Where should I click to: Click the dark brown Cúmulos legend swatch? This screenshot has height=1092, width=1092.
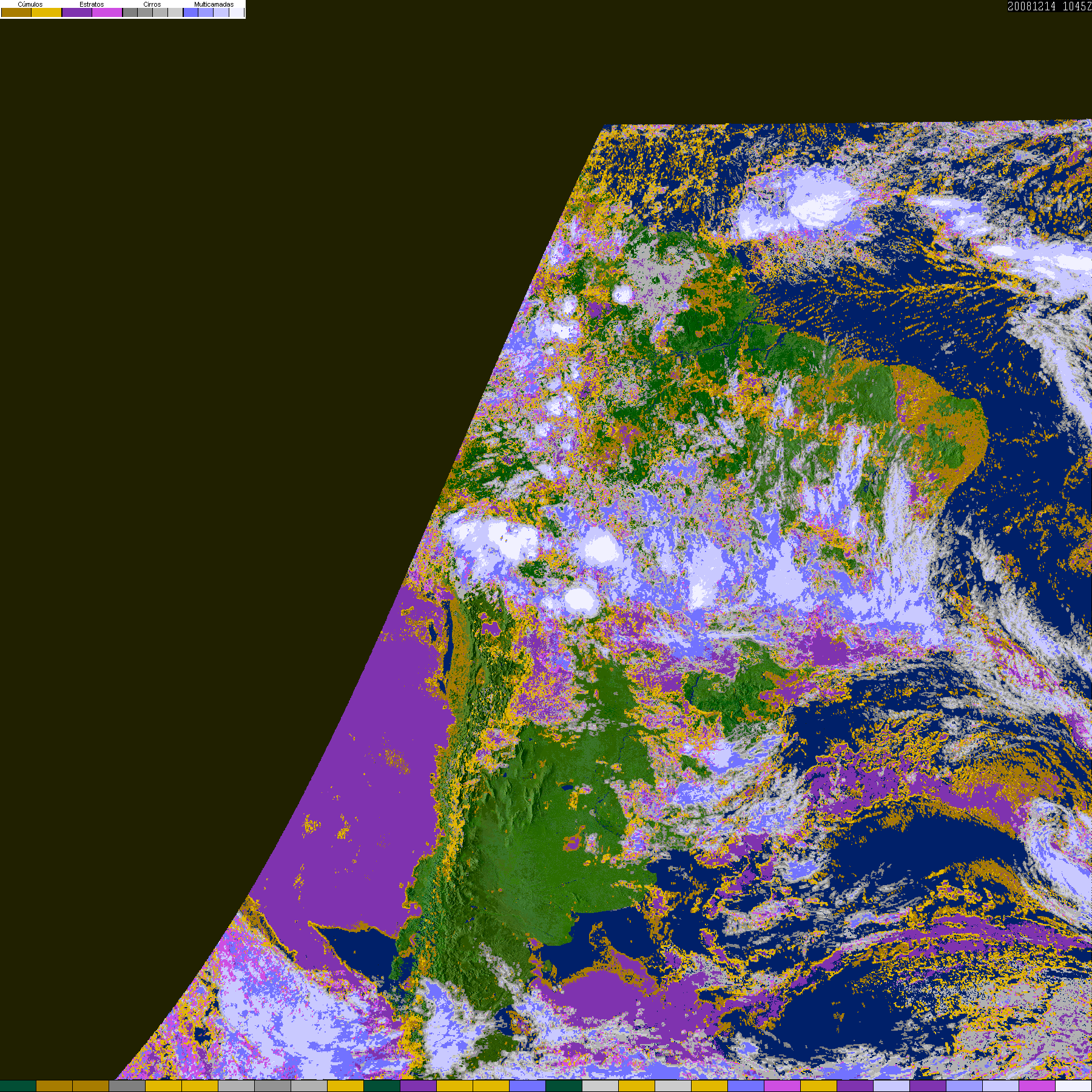pyautogui.click(x=16, y=12)
